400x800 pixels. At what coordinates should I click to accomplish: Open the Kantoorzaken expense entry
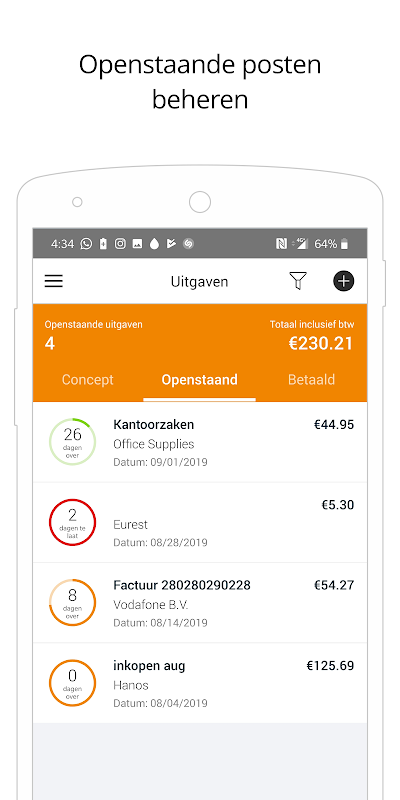(x=200, y=442)
